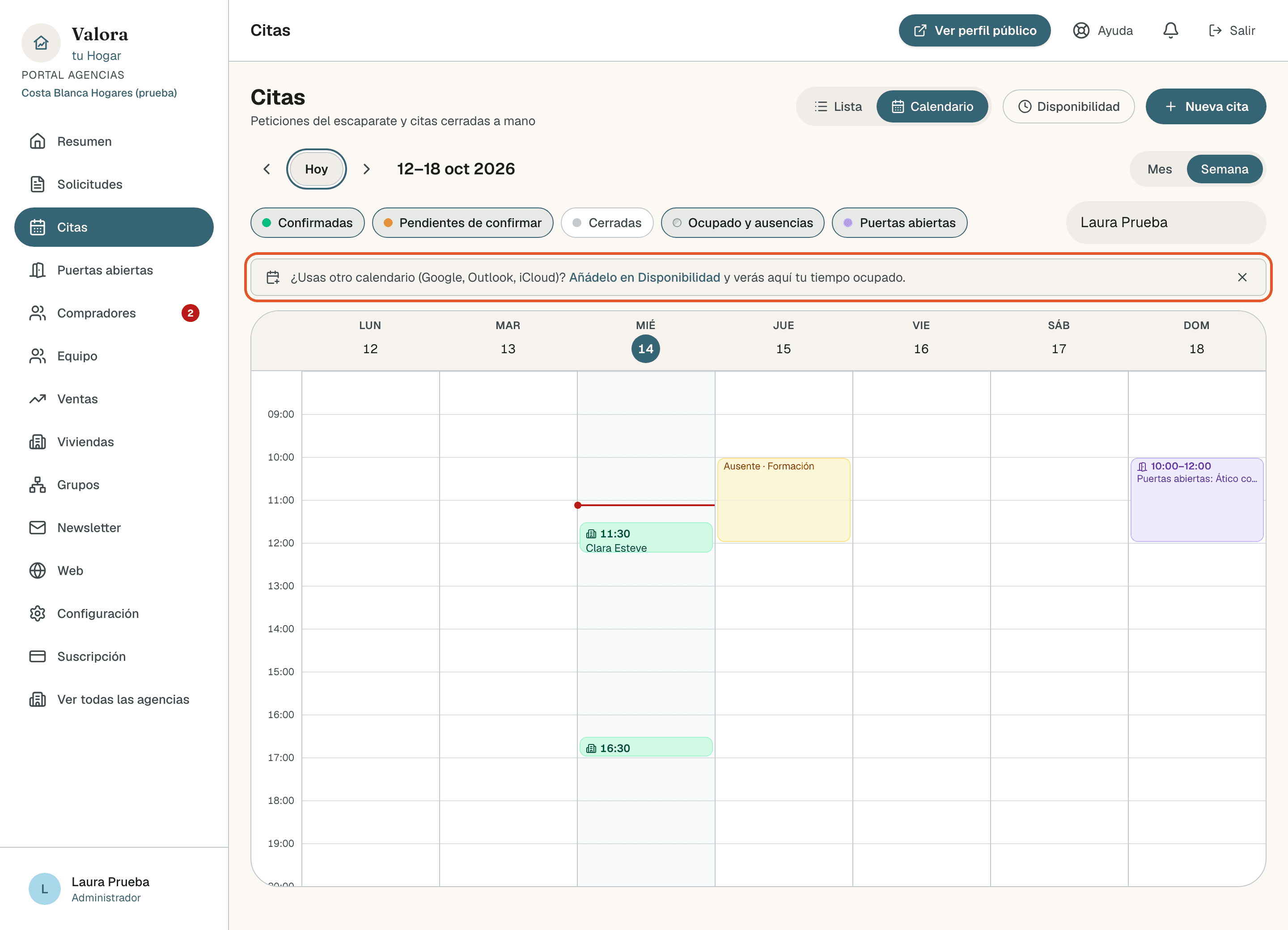Click the Newsletter envelope icon

pos(38,528)
